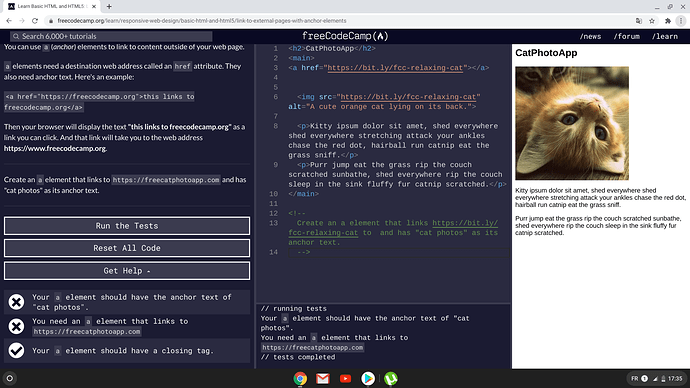This screenshot has width=690, height=388.
Task: Bookmark this page with the star icon
Action: [652, 21]
